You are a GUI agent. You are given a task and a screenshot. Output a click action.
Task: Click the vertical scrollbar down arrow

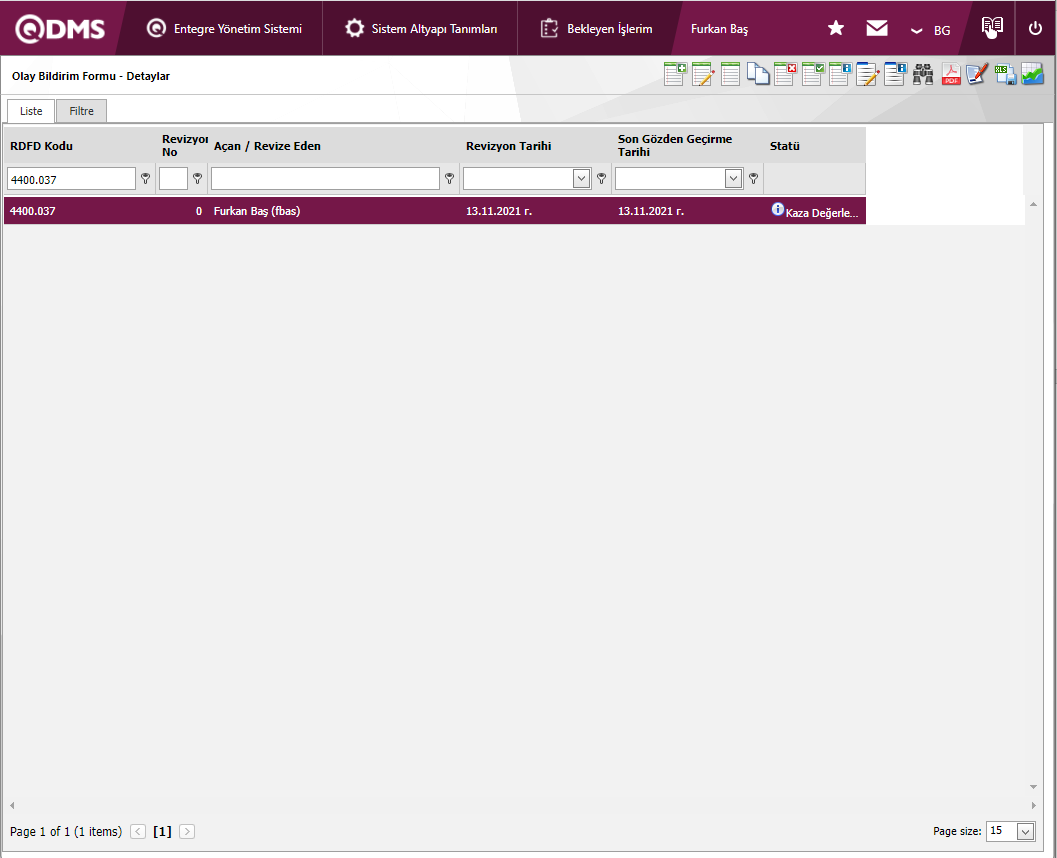pyautogui.click(x=1033, y=787)
